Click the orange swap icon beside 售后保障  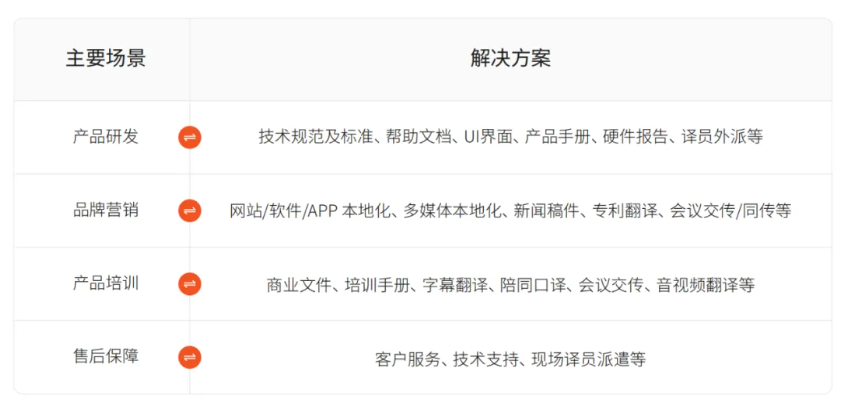click(189, 357)
